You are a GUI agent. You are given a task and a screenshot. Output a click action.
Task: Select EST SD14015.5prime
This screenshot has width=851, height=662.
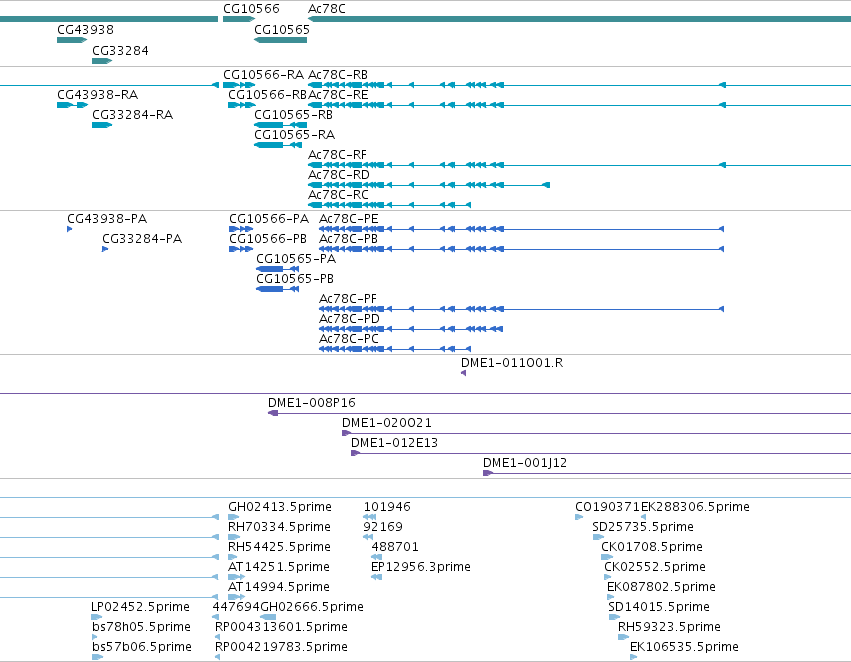(x=659, y=607)
